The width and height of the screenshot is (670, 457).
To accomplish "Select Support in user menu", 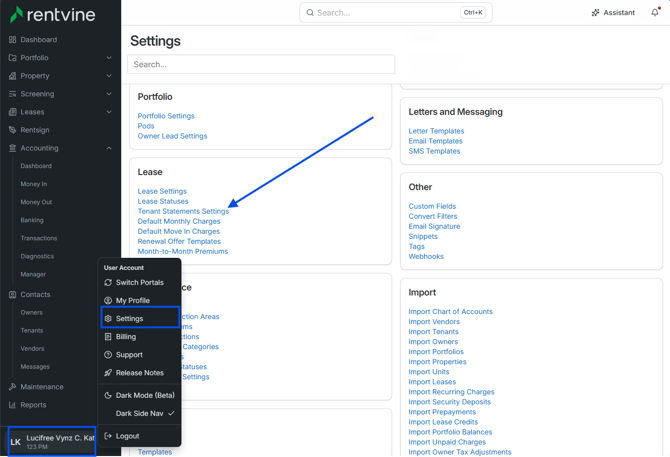I will coord(140,354).
